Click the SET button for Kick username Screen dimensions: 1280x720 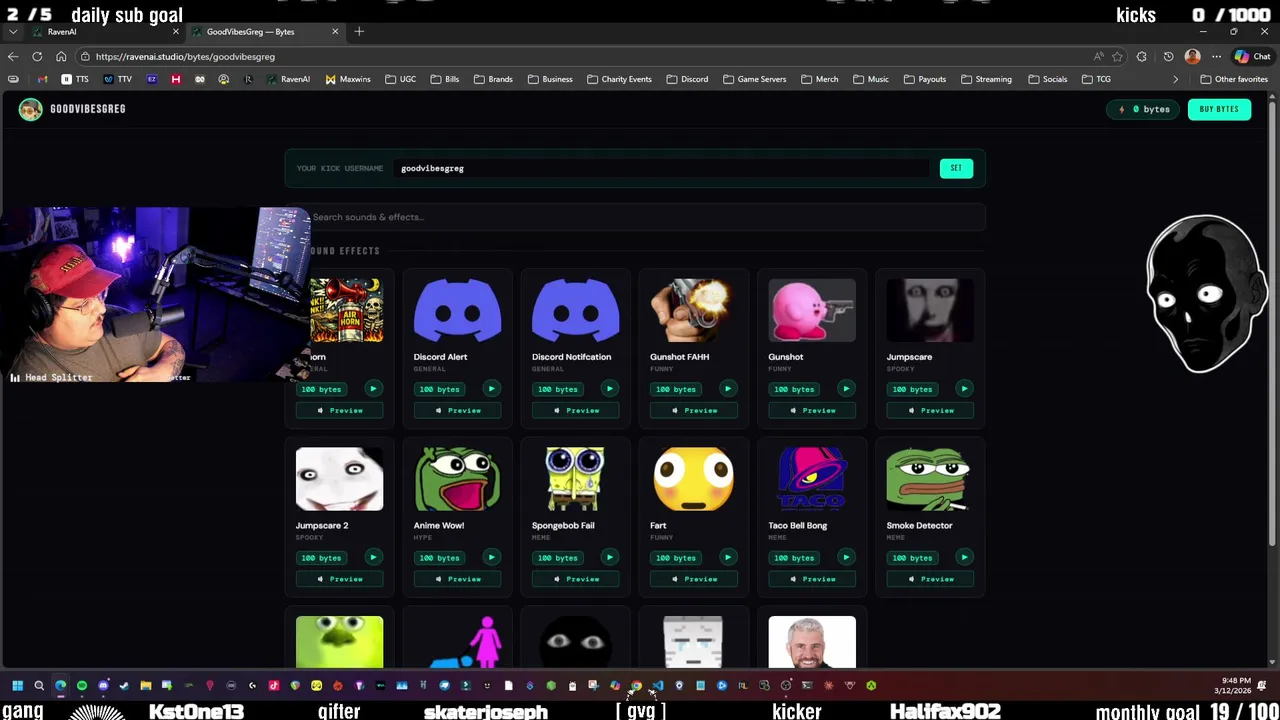(956, 168)
